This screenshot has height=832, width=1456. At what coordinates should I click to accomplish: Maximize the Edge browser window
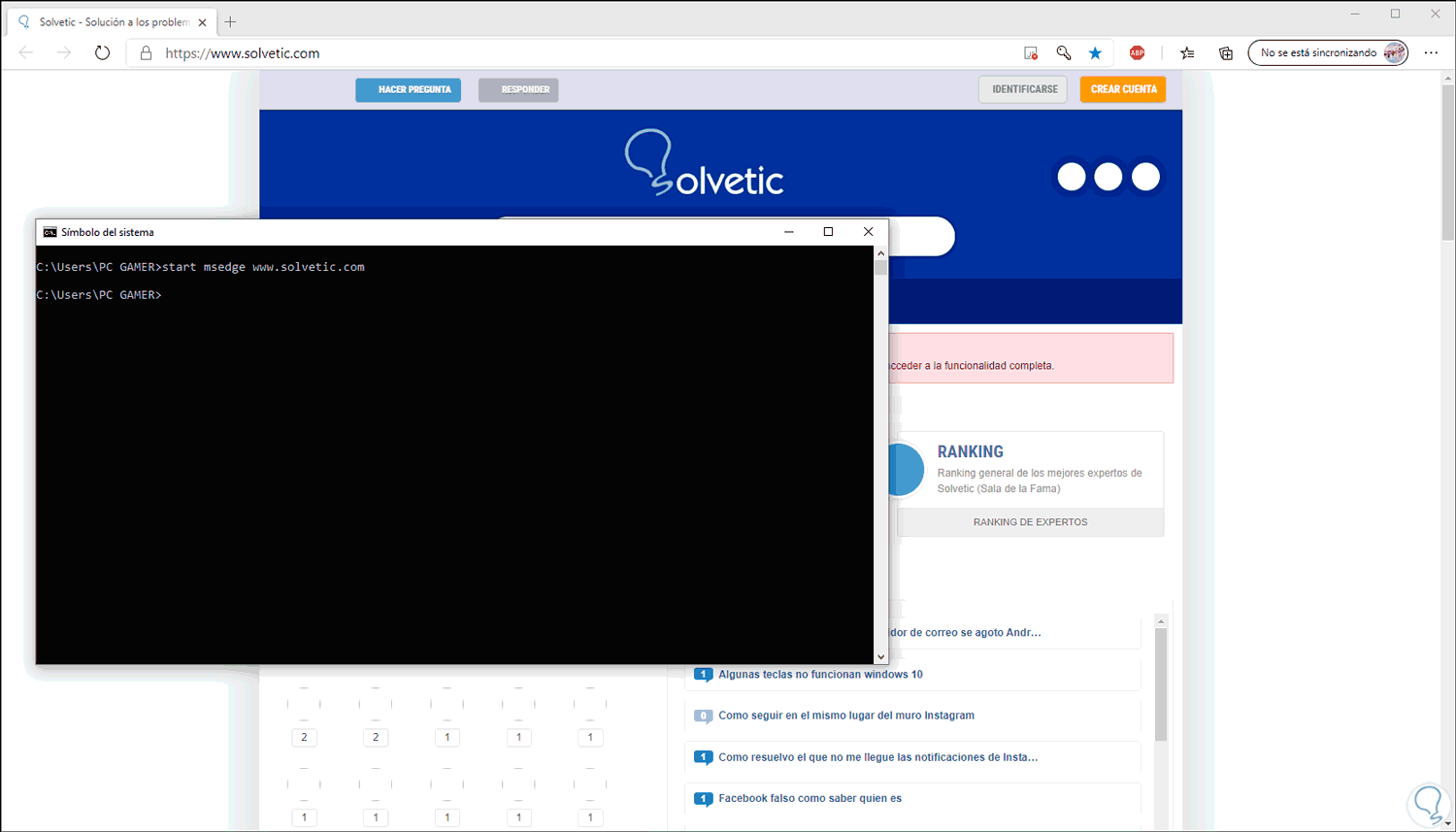[x=1395, y=14]
